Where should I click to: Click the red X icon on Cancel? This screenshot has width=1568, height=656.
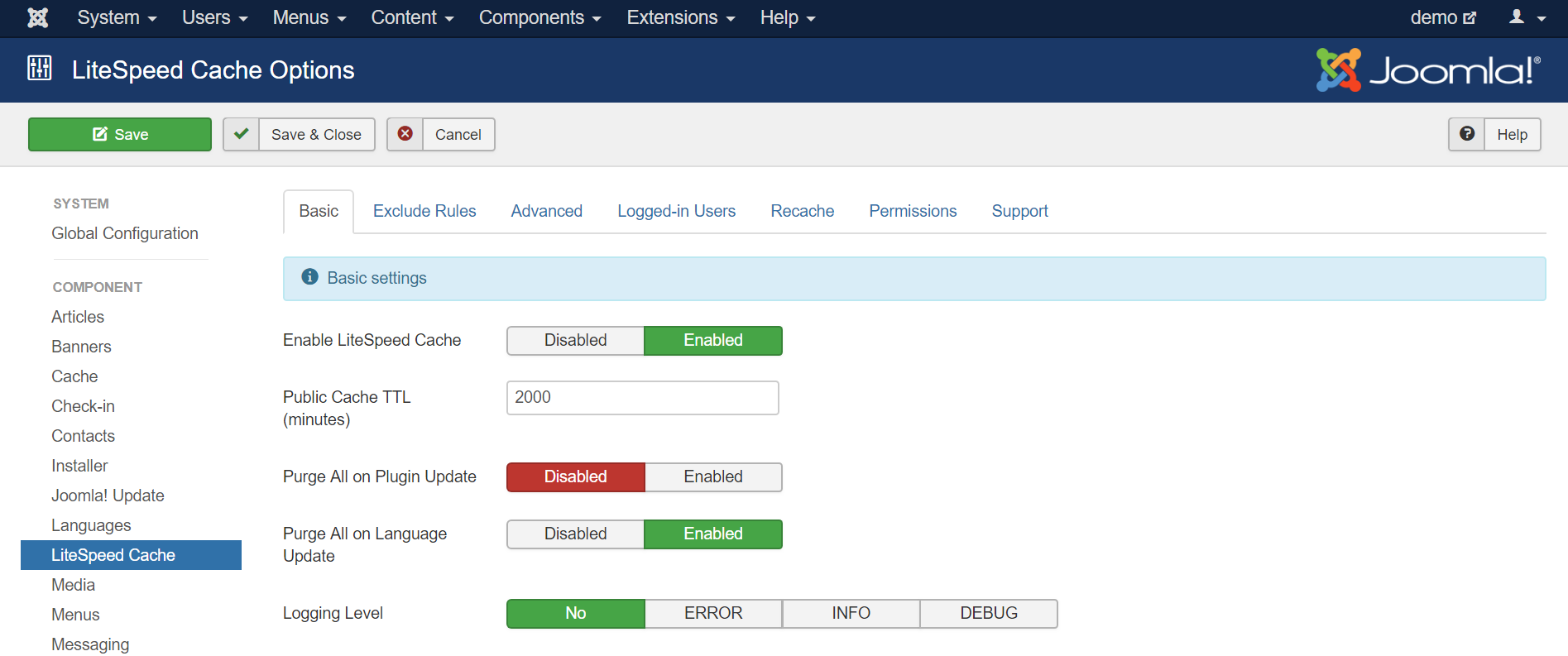(x=405, y=134)
